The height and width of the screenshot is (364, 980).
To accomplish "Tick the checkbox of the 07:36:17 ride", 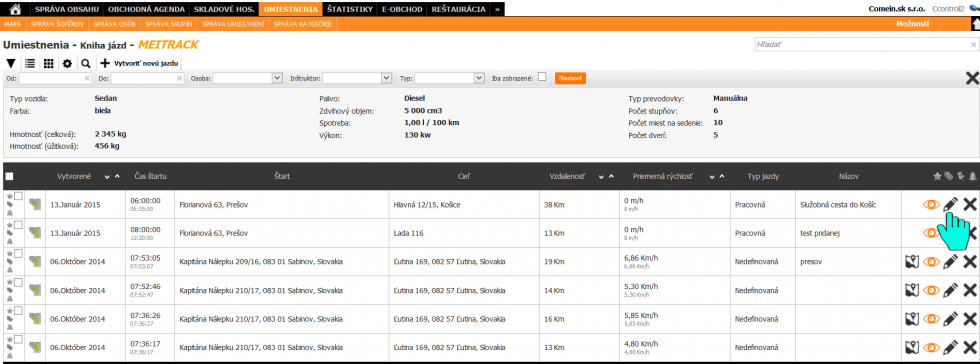I will click(18, 339).
